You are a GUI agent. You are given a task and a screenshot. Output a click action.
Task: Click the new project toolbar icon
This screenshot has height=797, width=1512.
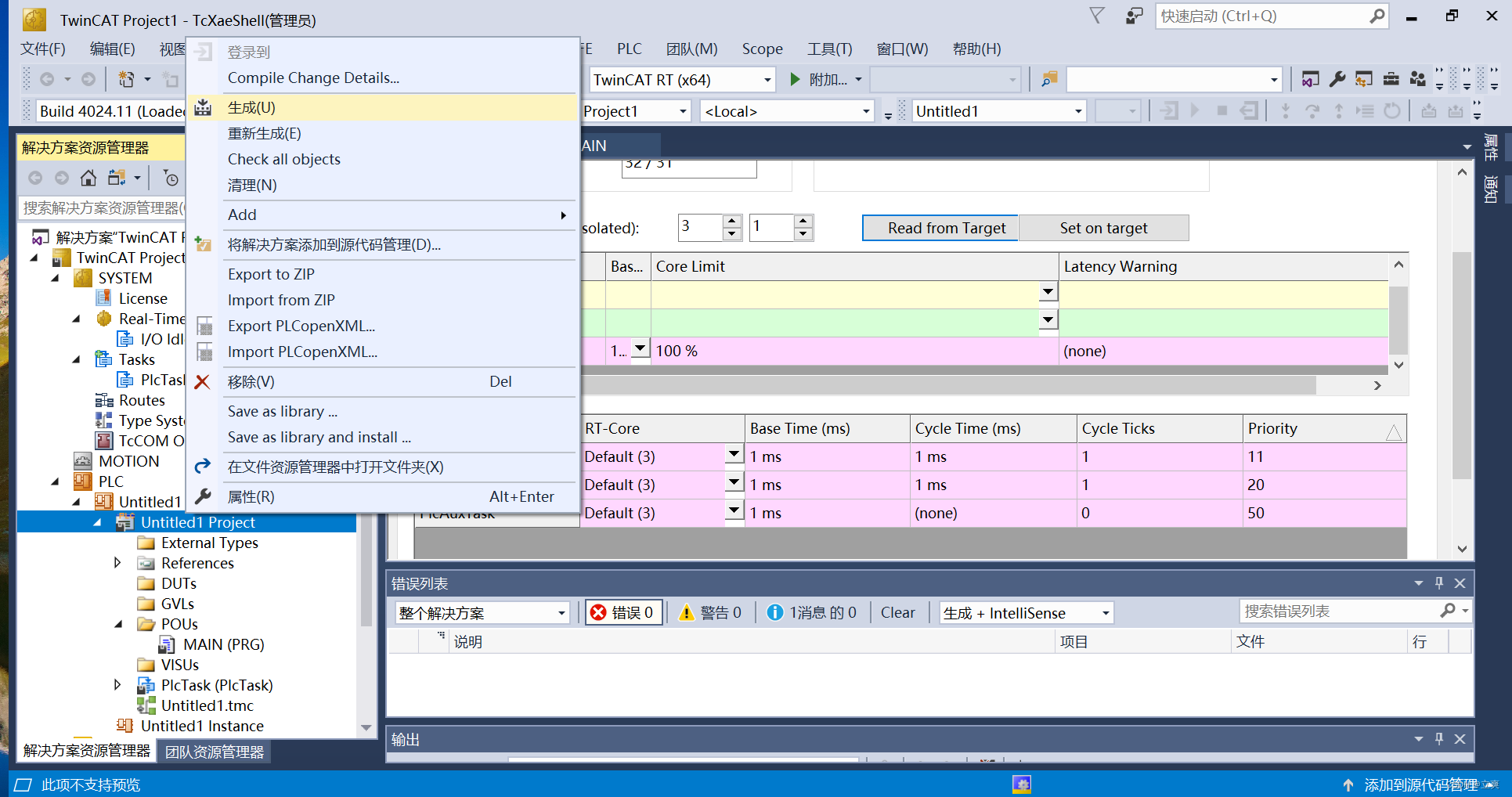click(x=125, y=79)
